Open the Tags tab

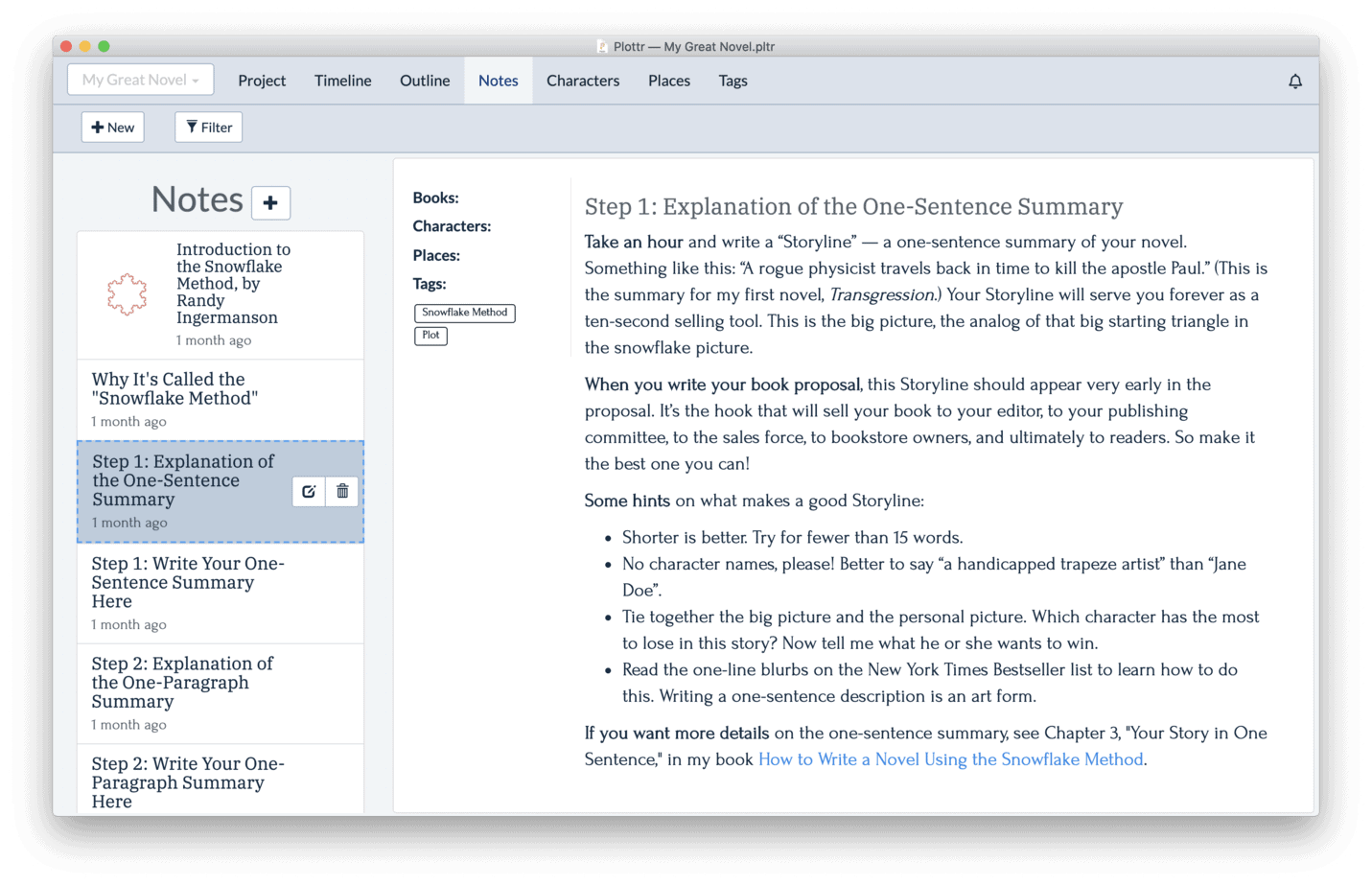click(x=733, y=81)
